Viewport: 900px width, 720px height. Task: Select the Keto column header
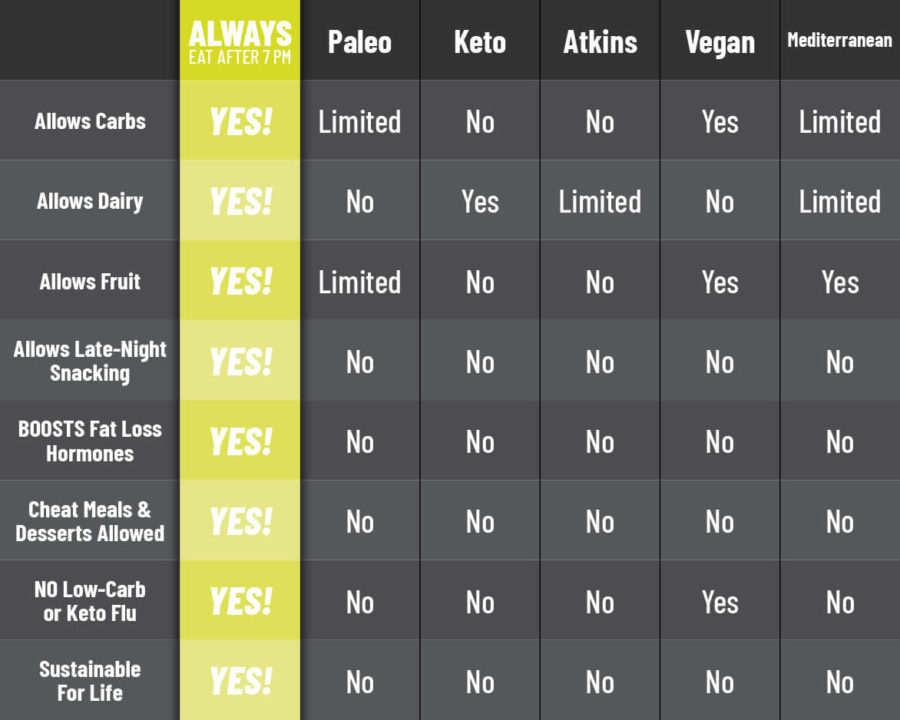[x=480, y=42]
